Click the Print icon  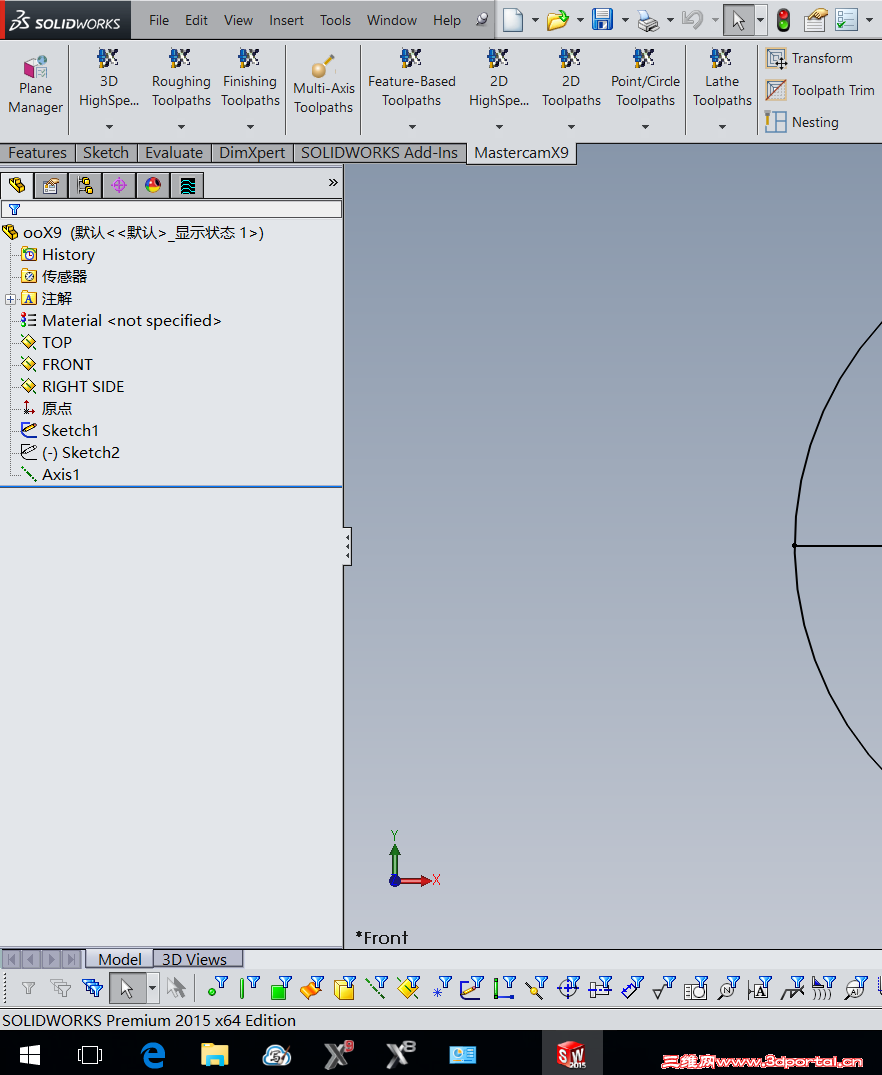click(647, 21)
